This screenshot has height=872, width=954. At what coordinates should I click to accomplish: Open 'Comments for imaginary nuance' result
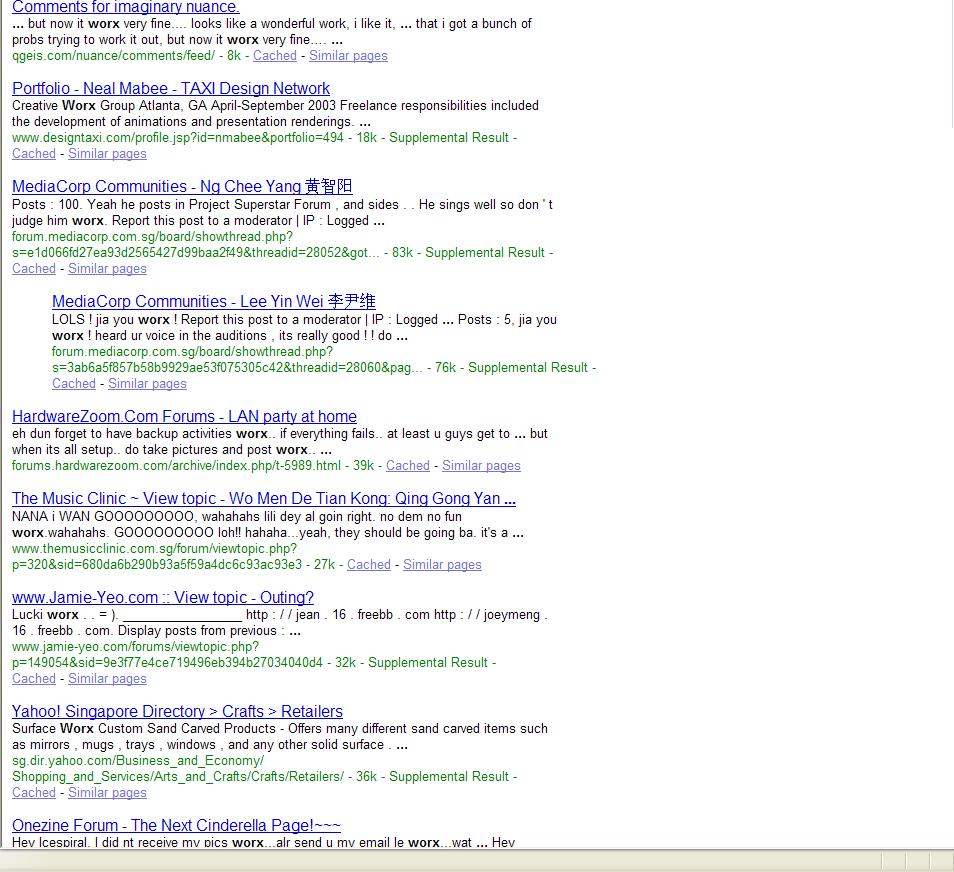click(x=125, y=7)
